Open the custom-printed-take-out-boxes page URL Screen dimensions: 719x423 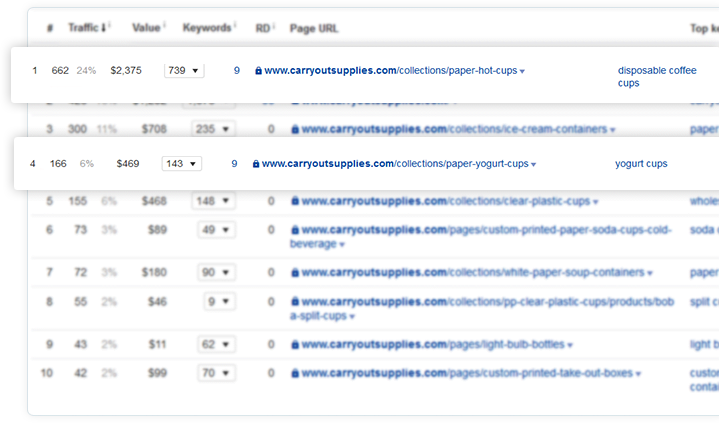coord(467,373)
